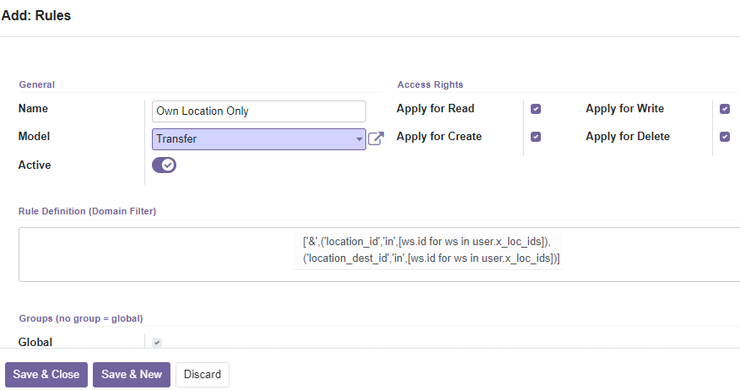
Task: Uncheck the Apply for Delete checkbox
Action: [725, 137]
